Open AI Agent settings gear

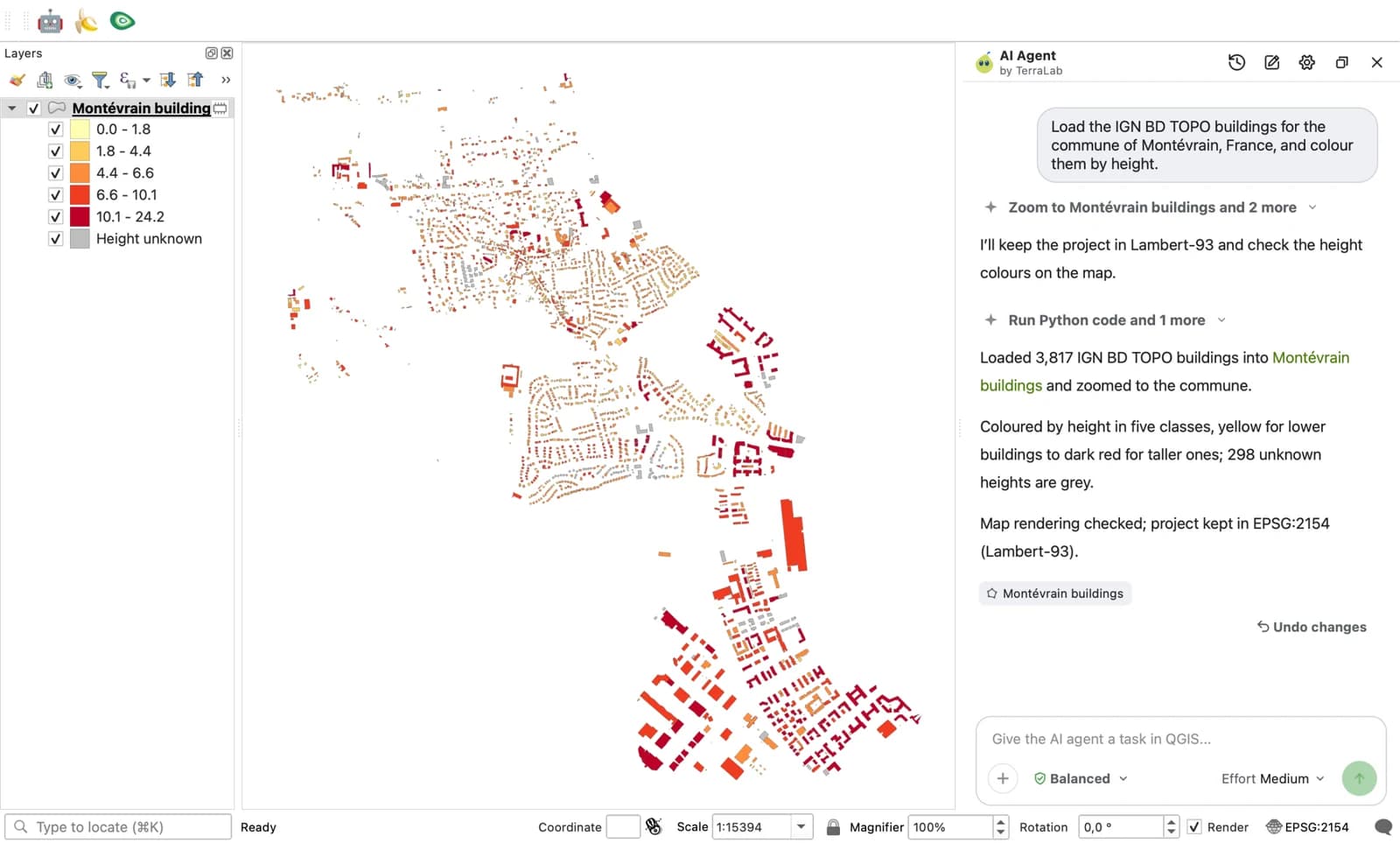[x=1306, y=62]
